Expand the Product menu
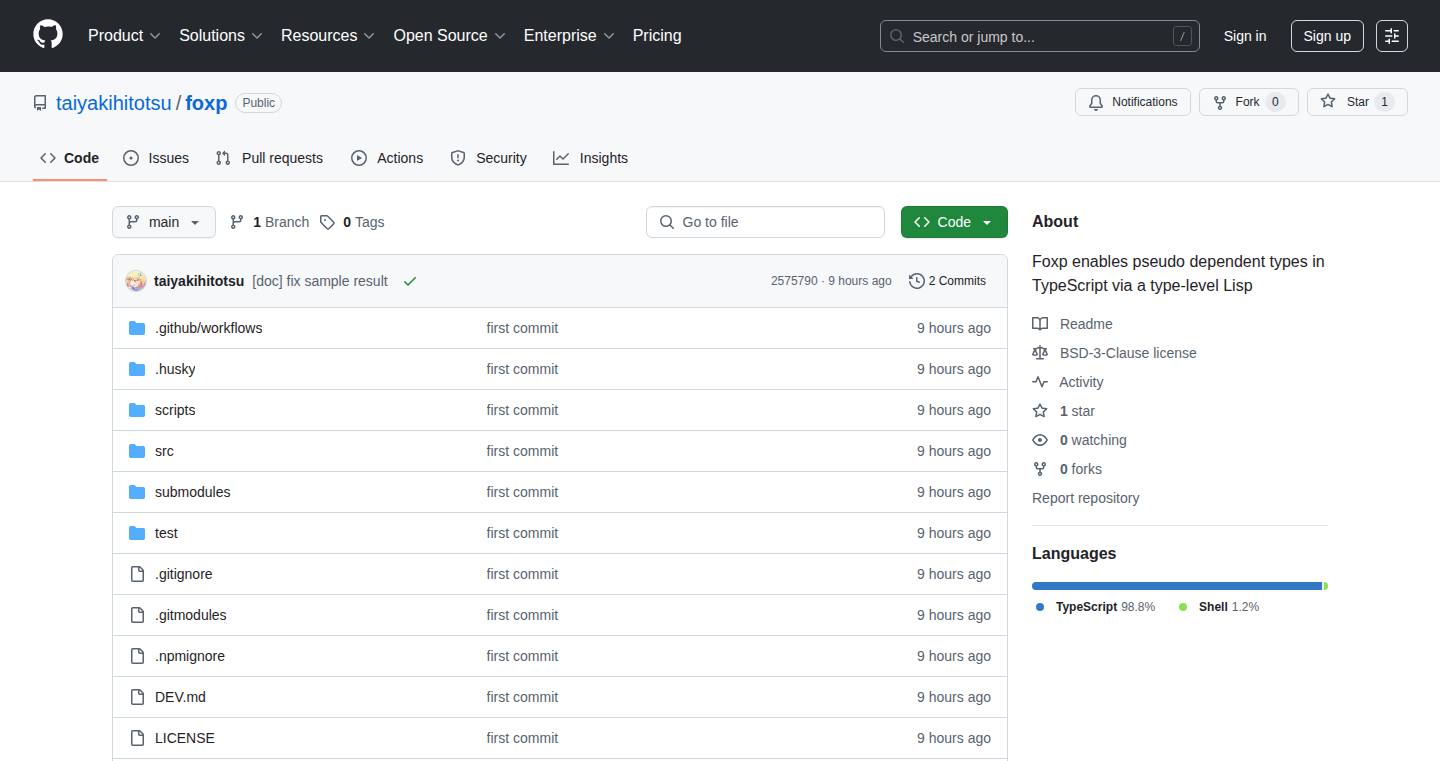 click(124, 35)
